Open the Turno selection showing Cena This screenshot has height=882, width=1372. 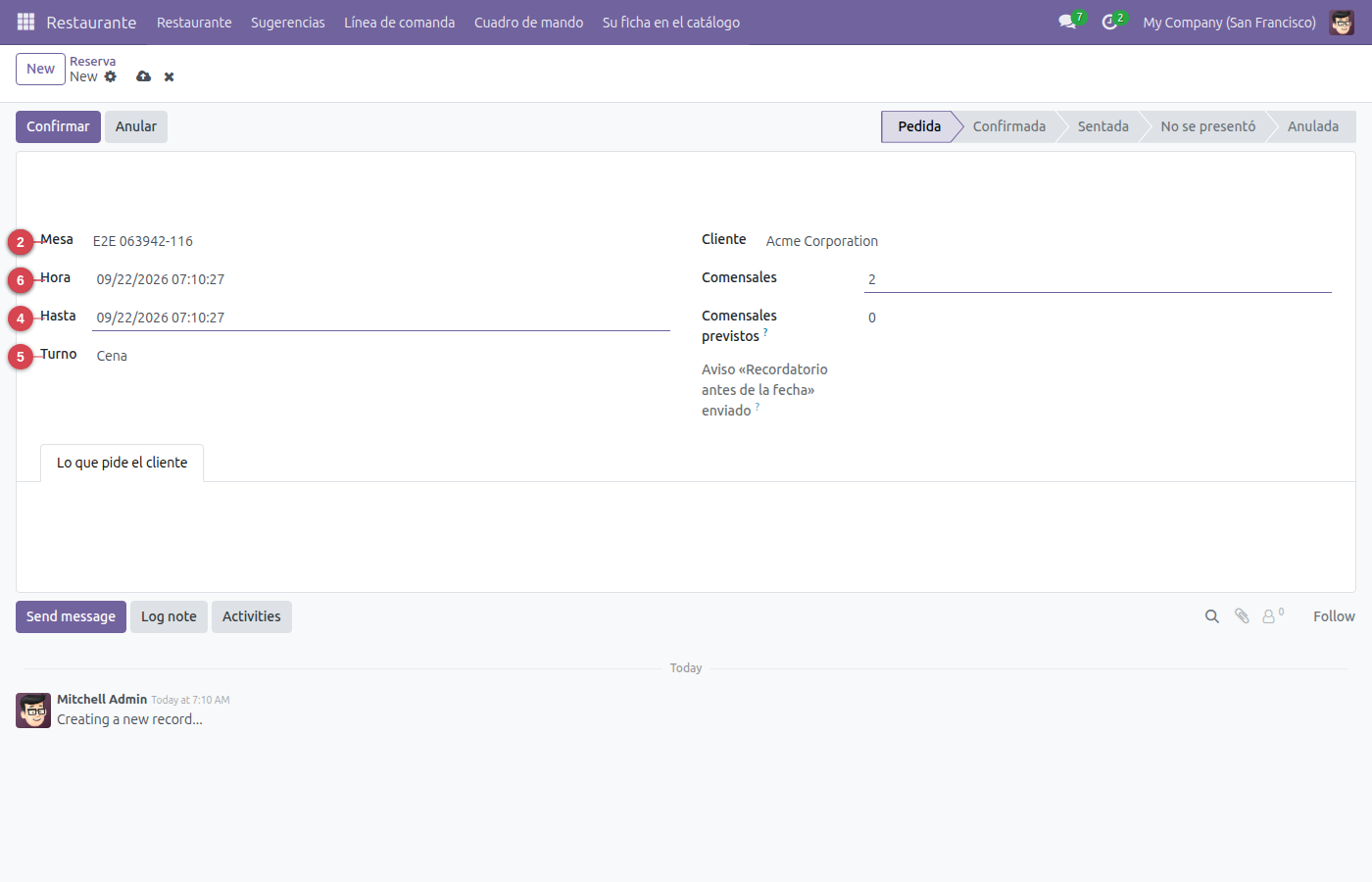click(381, 356)
